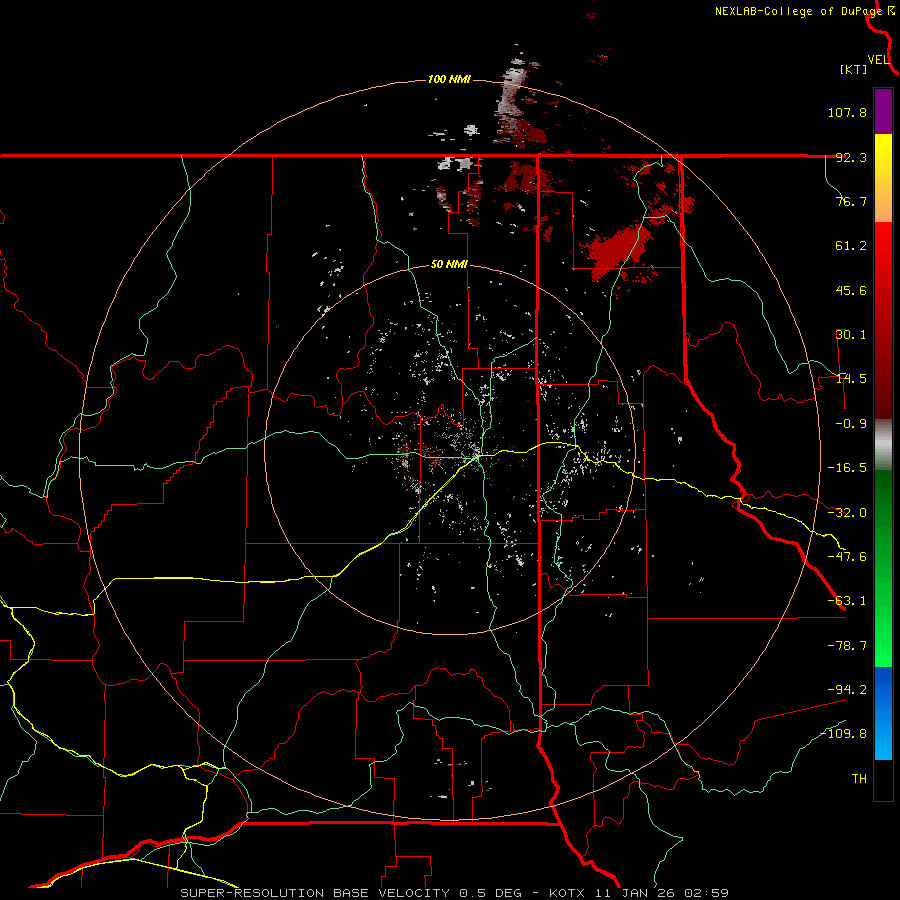The image size is (900, 900).
Task: Click the -32.0 scale value
Action: [847, 513]
